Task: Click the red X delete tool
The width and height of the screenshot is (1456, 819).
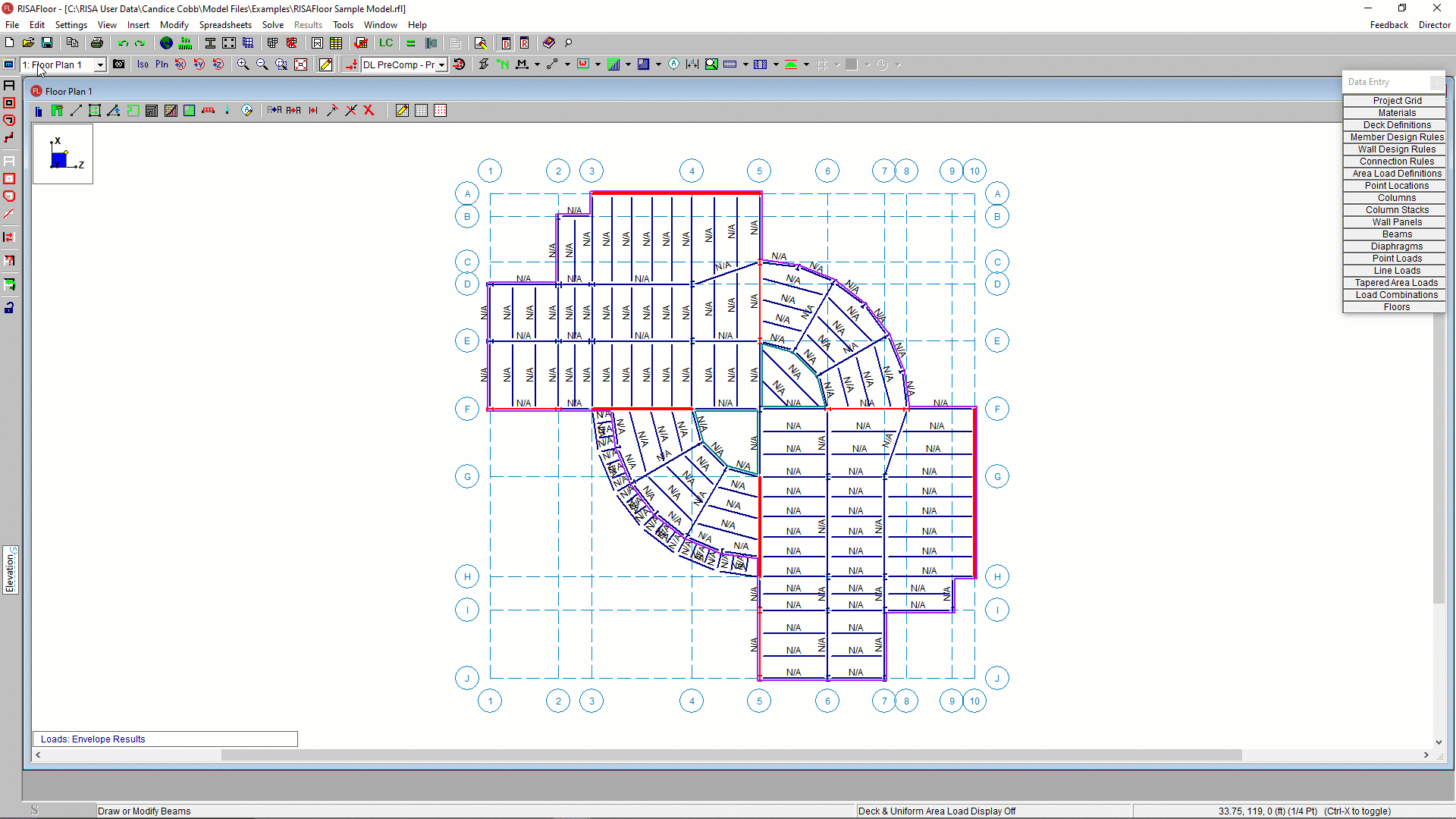Action: (x=369, y=111)
